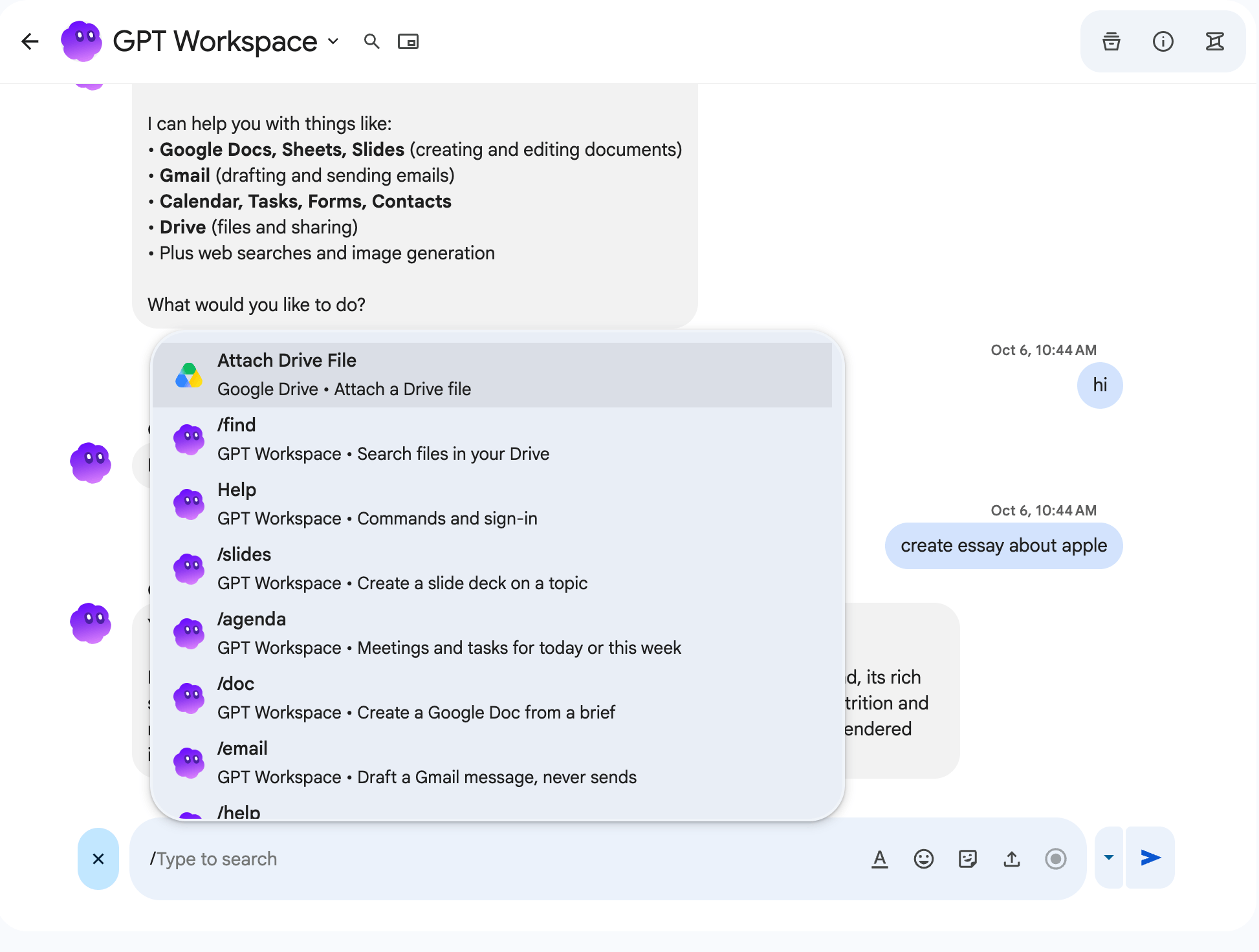Screen dimensions: 1259x952
Task: Upload a file to the chat
Action: 1012,859
